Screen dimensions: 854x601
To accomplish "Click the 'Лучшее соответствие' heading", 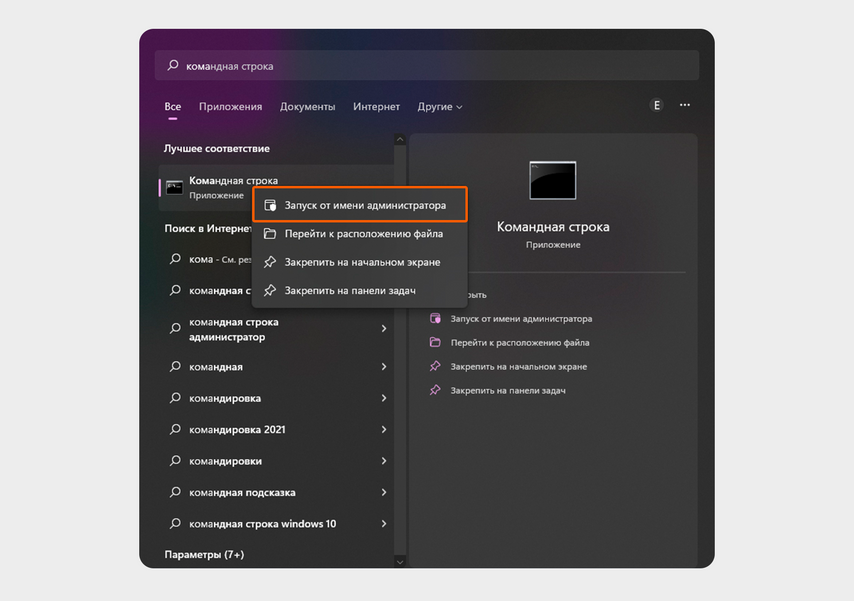I will [217, 148].
